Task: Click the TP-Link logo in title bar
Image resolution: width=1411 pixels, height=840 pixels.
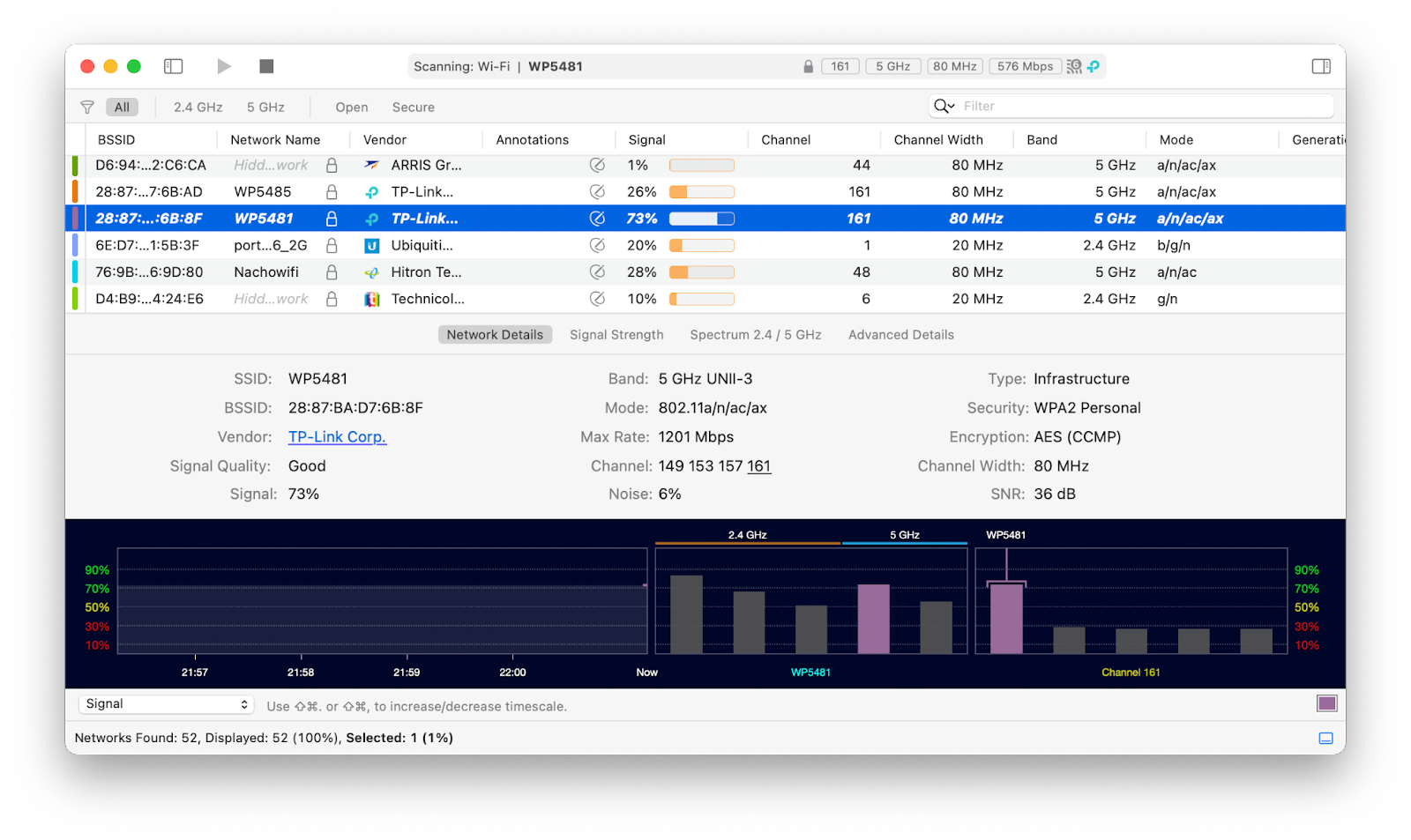Action: tap(1094, 67)
